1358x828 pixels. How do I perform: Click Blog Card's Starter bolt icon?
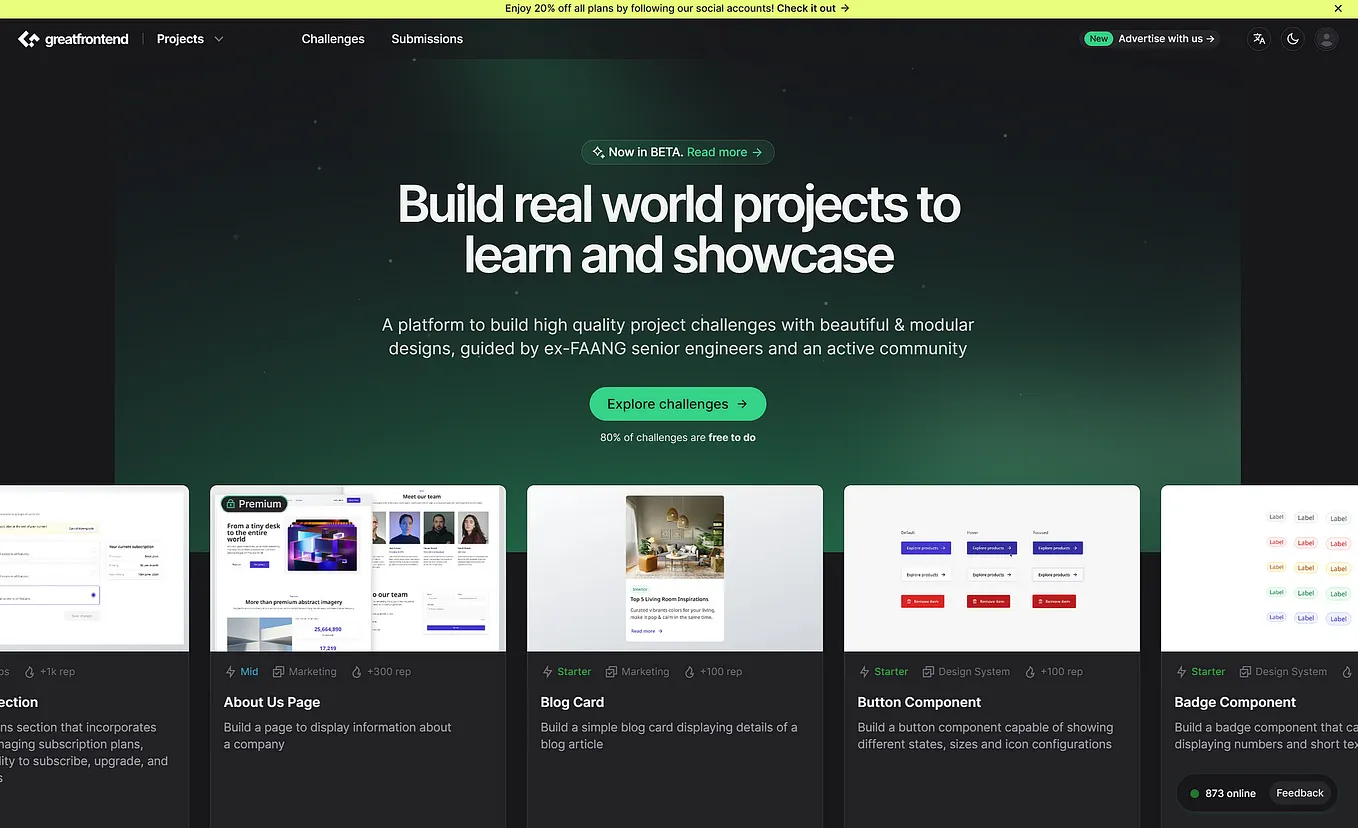(x=547, y=672)
